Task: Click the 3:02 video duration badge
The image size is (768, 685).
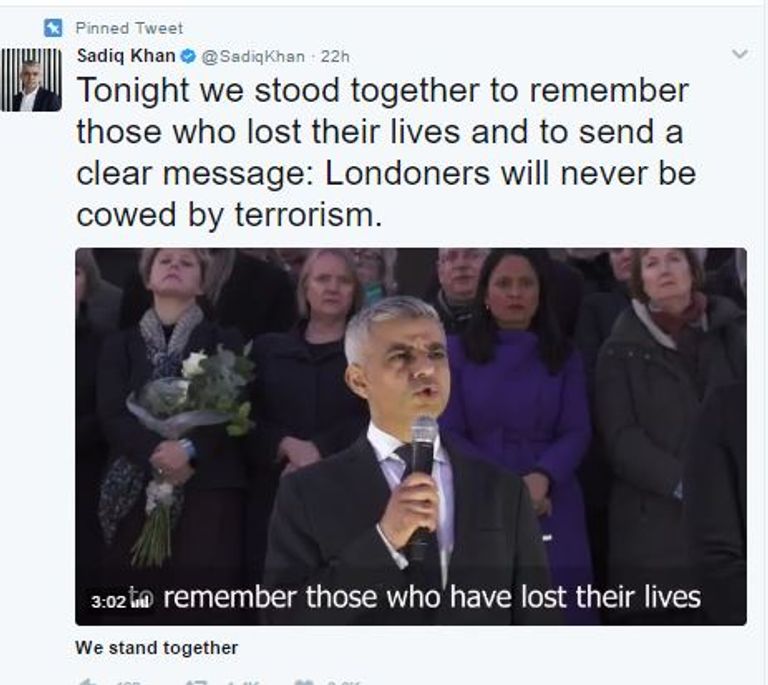Action: click(109, 602)
